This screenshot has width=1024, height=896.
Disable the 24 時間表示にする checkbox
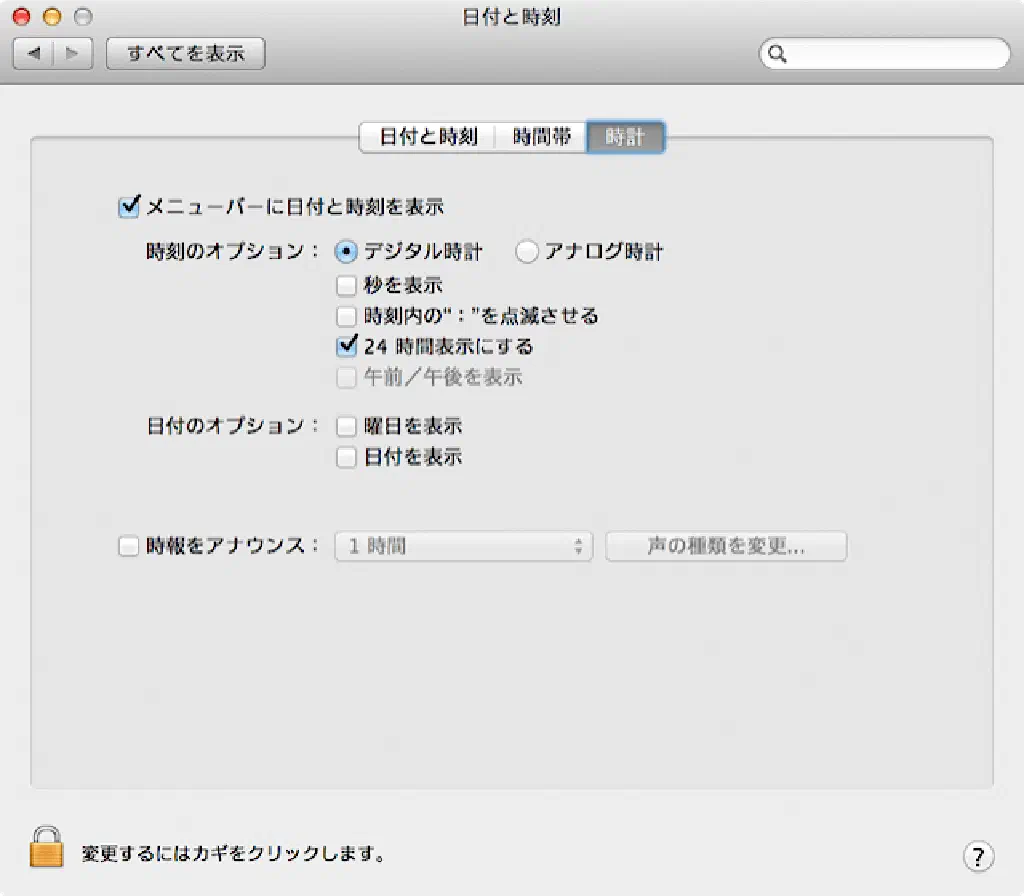coord(346,346)
